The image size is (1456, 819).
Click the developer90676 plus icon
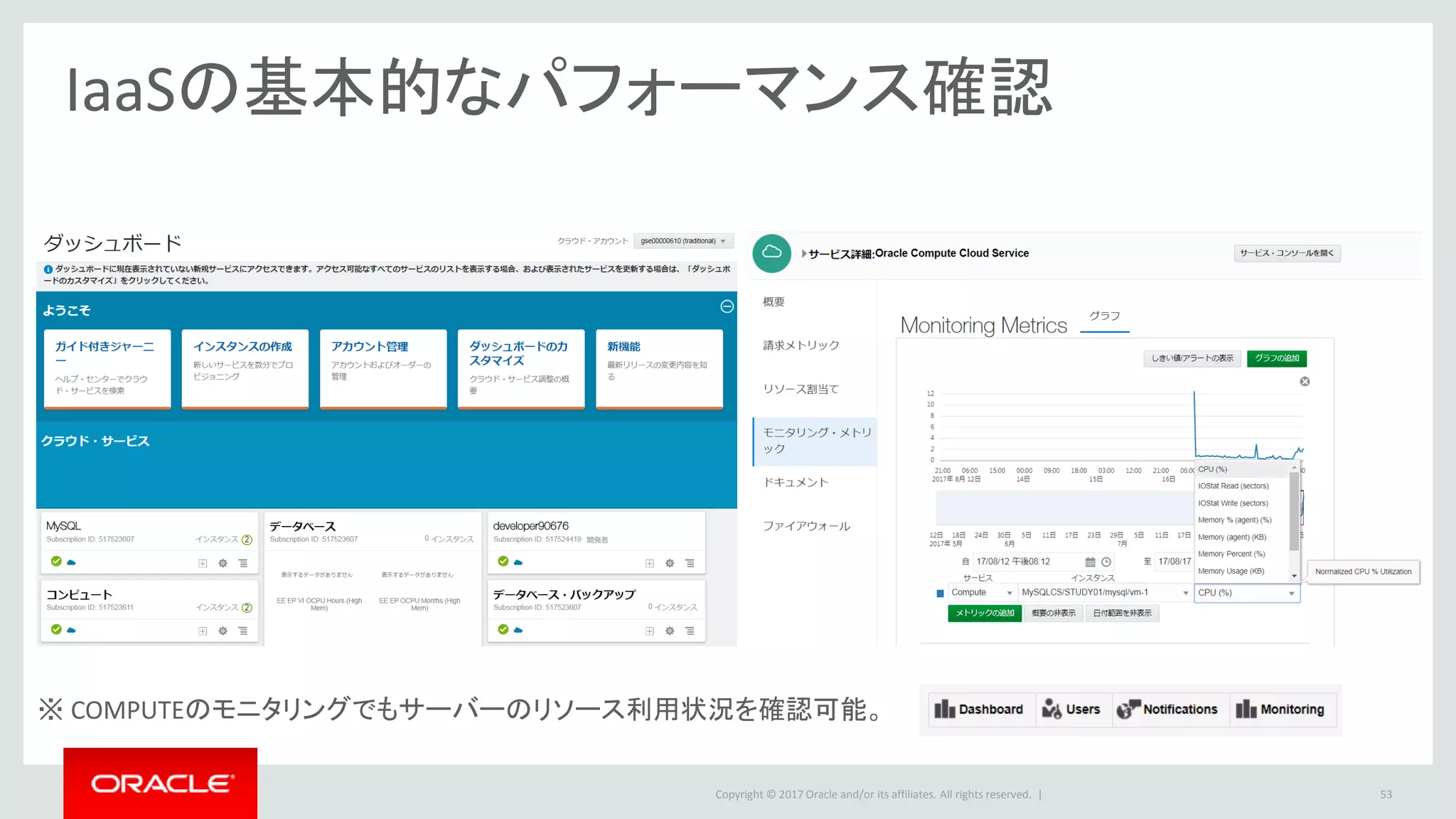coord(649,563)
